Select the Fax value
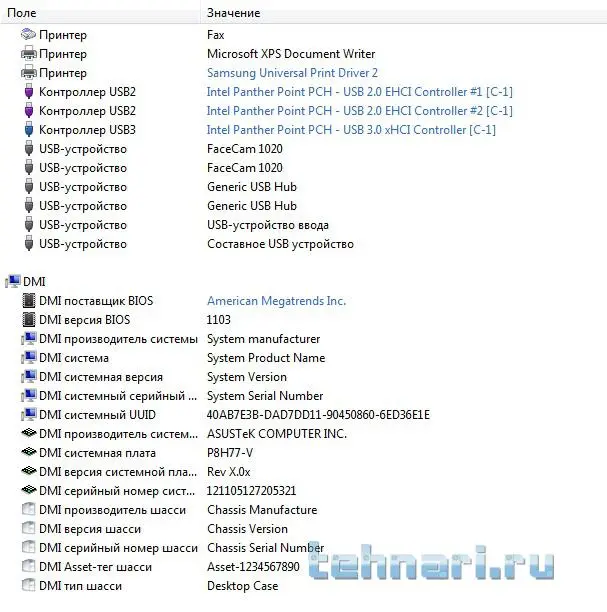 click(215, 35)
